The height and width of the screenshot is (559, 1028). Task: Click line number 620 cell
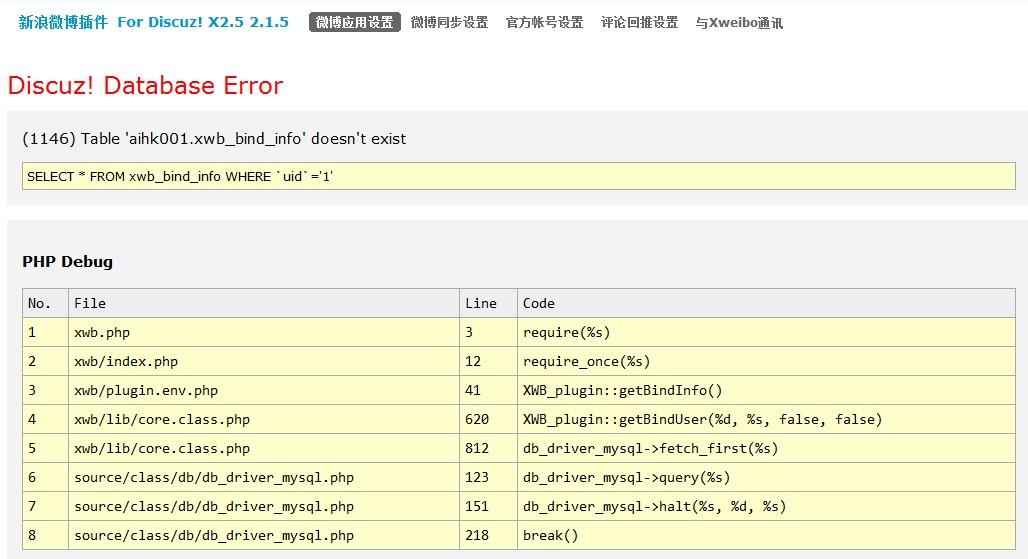(x=488, y=419)
